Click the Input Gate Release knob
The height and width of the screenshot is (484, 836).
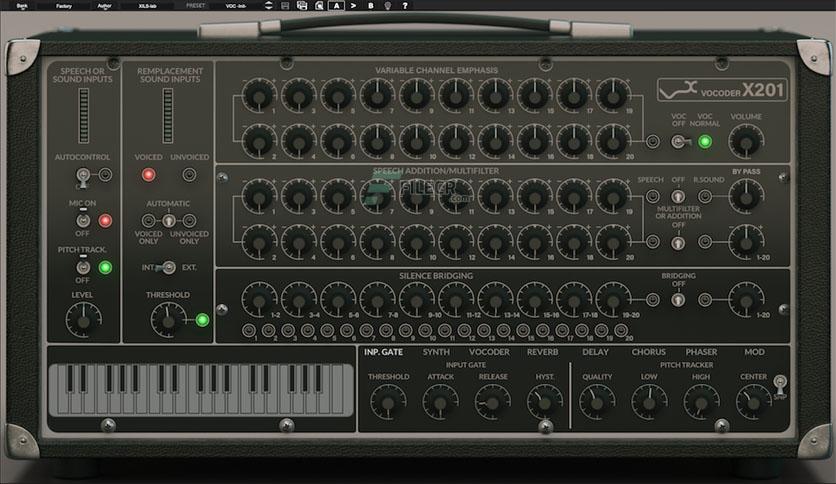(492, 402)
